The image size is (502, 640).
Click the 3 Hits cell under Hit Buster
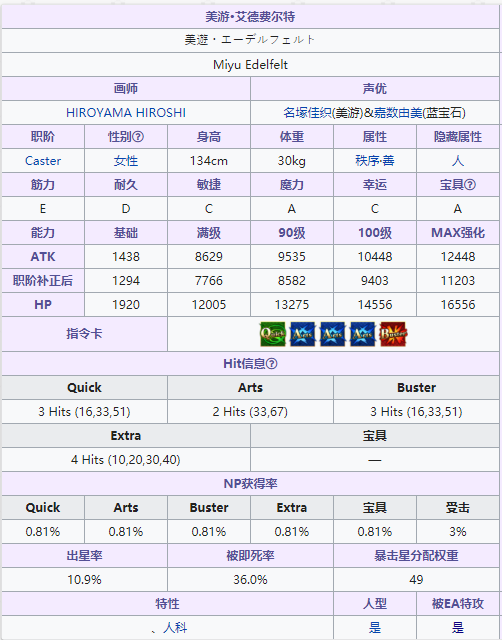point(416,411)
